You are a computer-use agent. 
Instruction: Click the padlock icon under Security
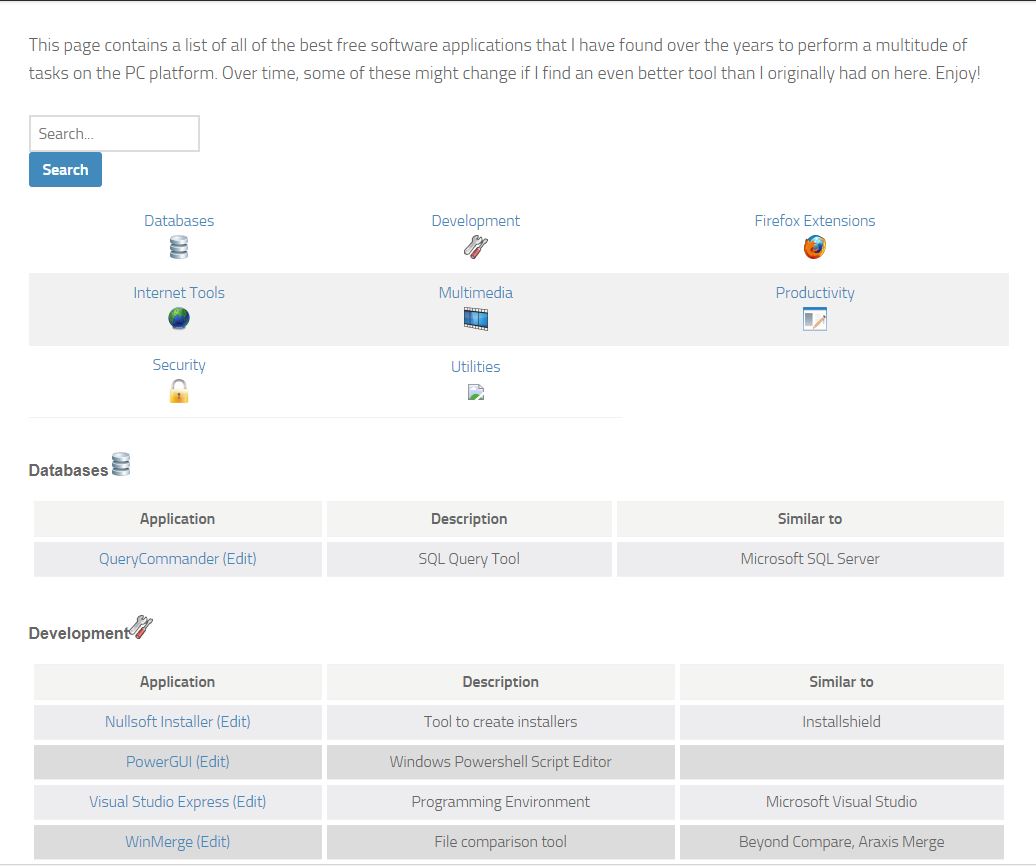178,392
